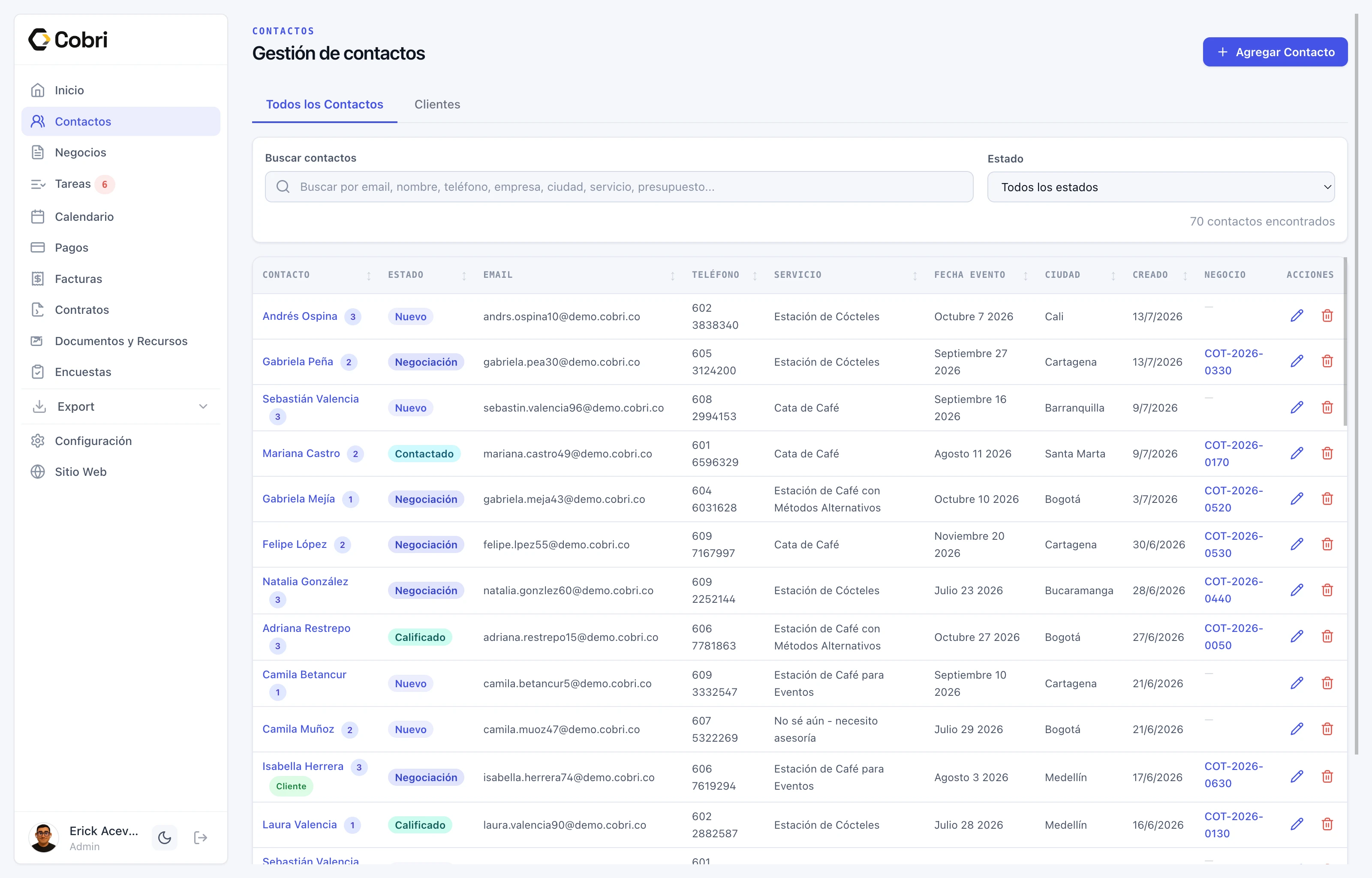The width and height of the screenshot is (1372, 878).
Task: Open Andrés Ospina contact link
Action: pos(300,316)
